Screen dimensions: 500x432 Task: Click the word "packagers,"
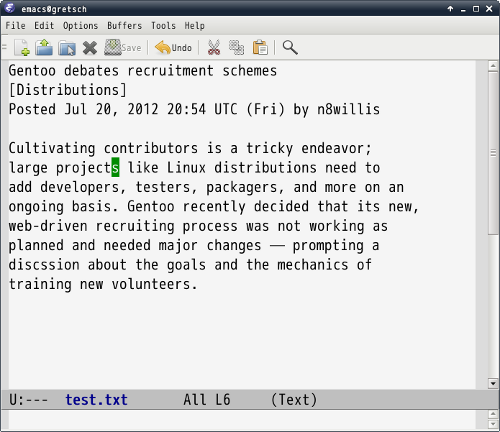pyautogui.click(x=245, y=187)
